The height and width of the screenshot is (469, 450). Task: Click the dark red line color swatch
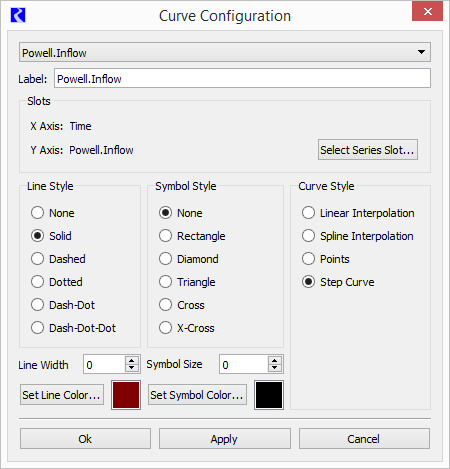tap(126, 395)
